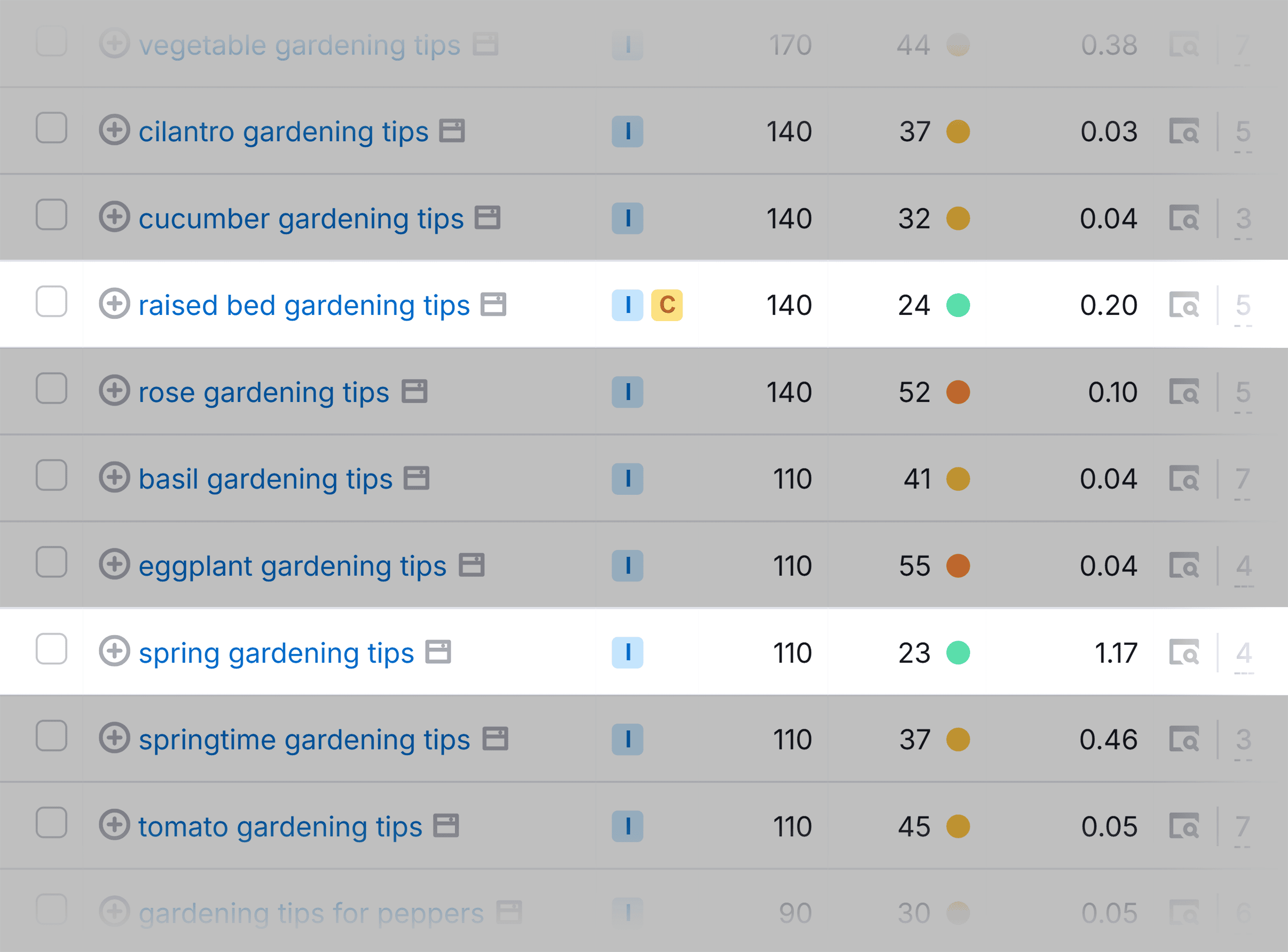Expand SERP features count for tomato gardening tips
Screen dimensions: 1288x952
[1243, 826]
